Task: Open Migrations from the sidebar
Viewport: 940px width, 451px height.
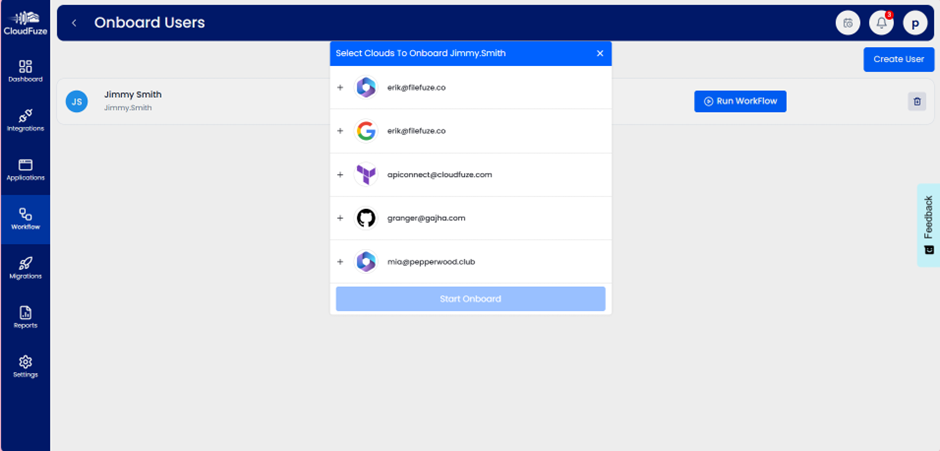Action: (25, 268)
